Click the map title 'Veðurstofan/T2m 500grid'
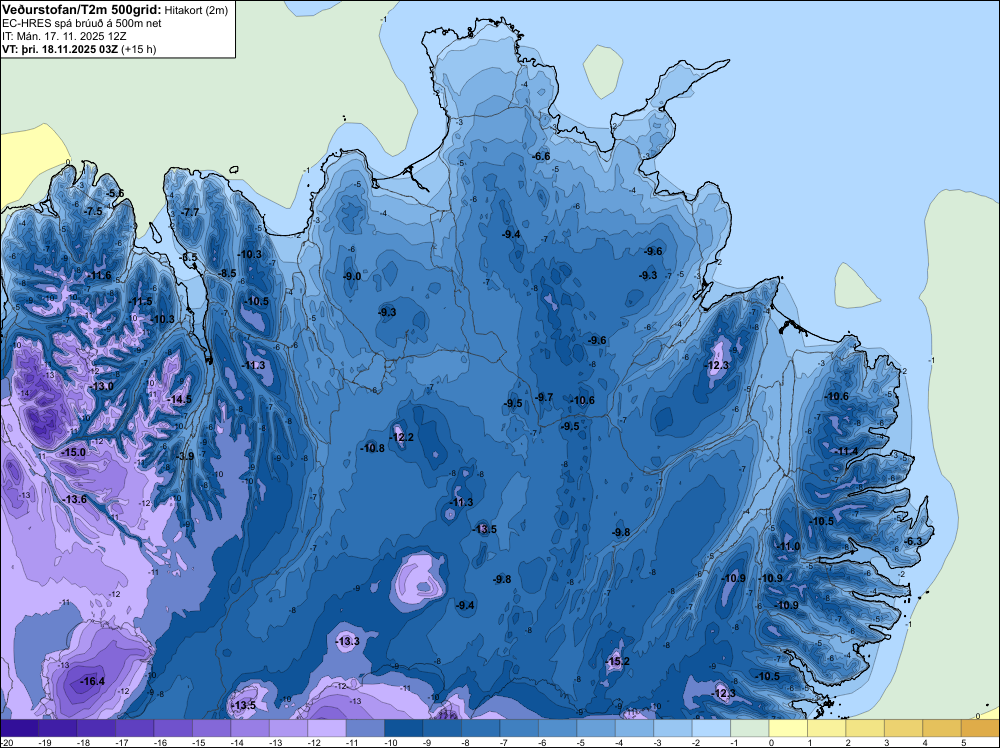 click(82, 10)
